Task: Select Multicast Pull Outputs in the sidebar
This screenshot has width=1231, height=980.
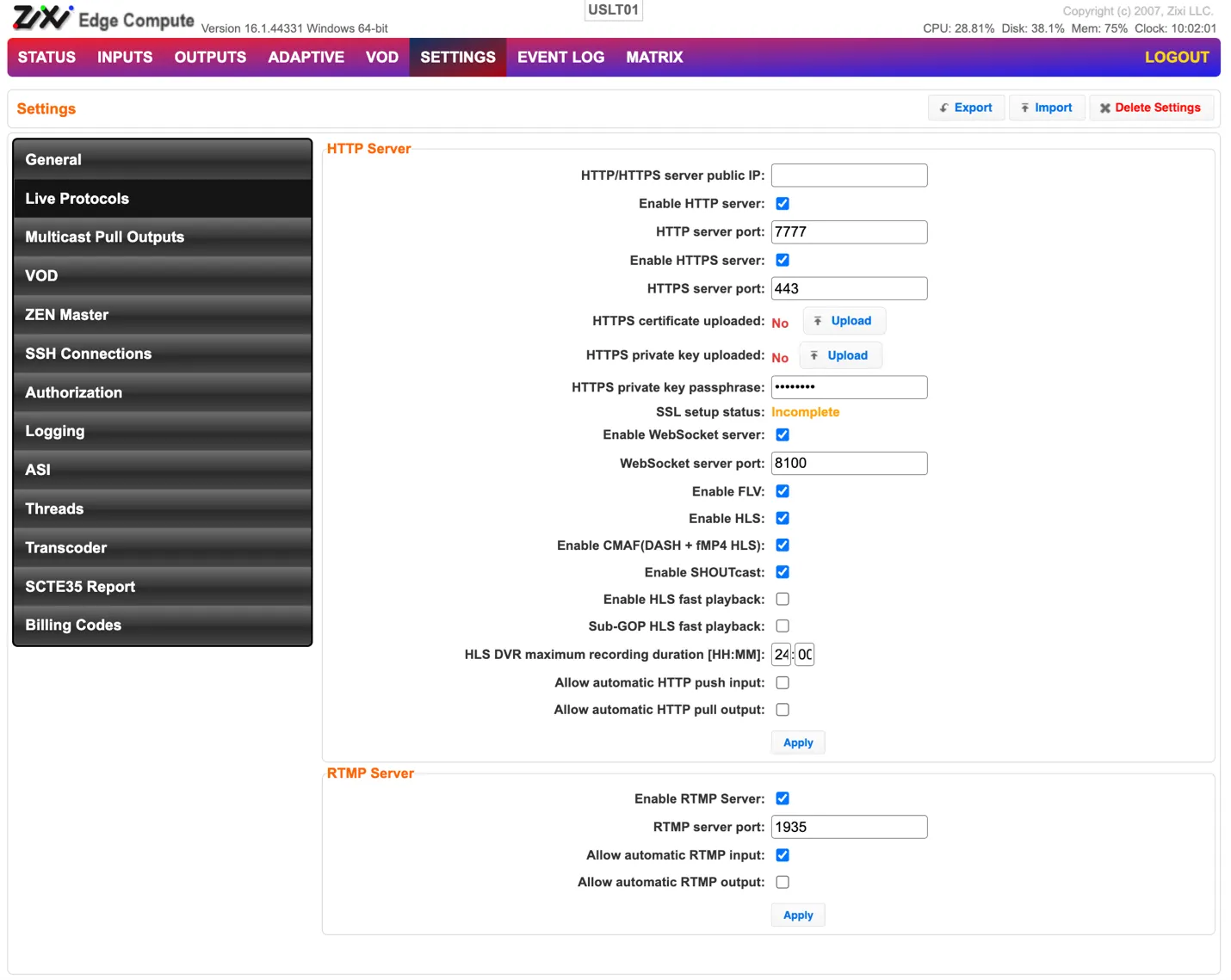Action: [x=163, y=237]
